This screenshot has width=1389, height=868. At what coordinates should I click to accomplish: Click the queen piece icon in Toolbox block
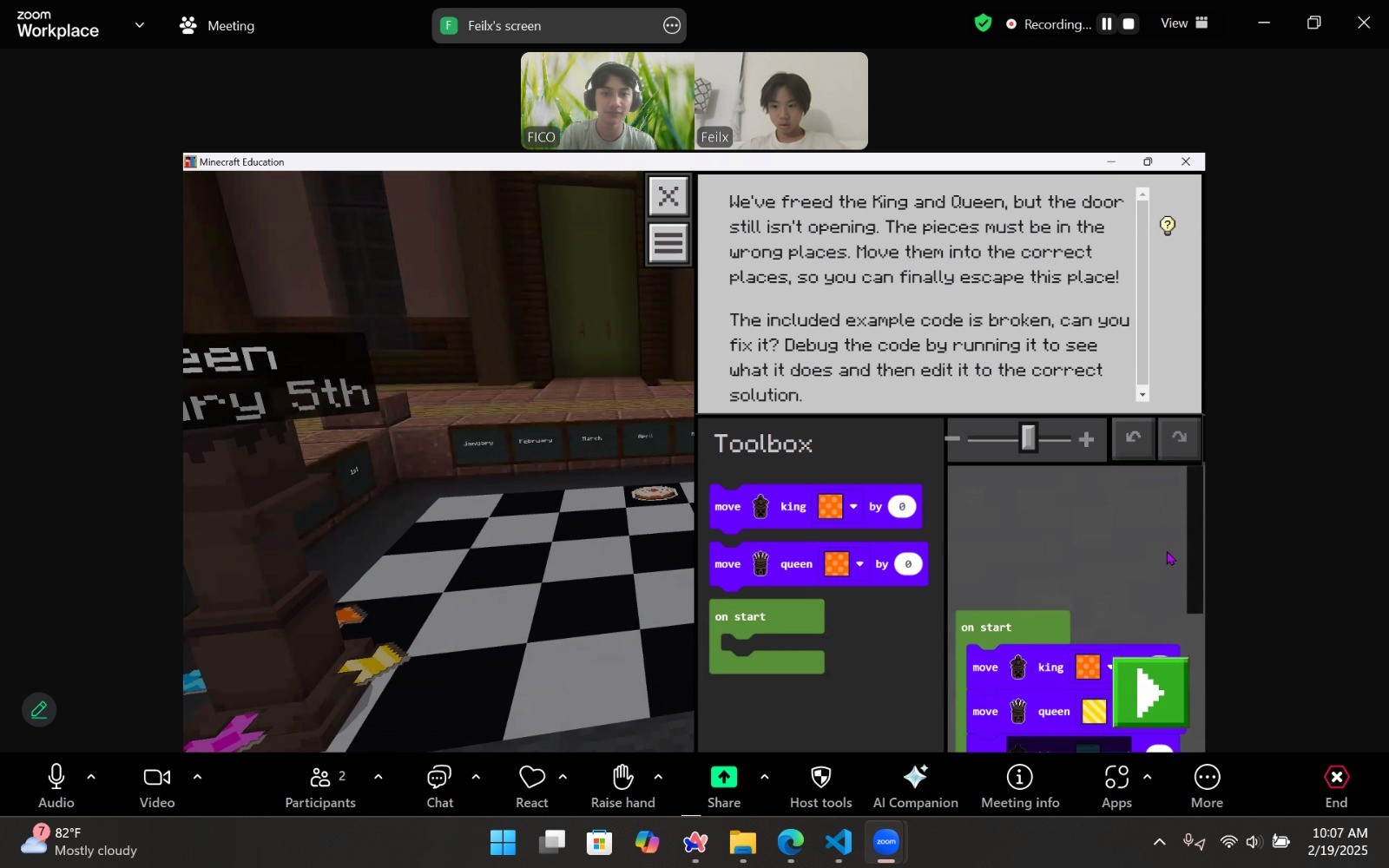[760, 564]
